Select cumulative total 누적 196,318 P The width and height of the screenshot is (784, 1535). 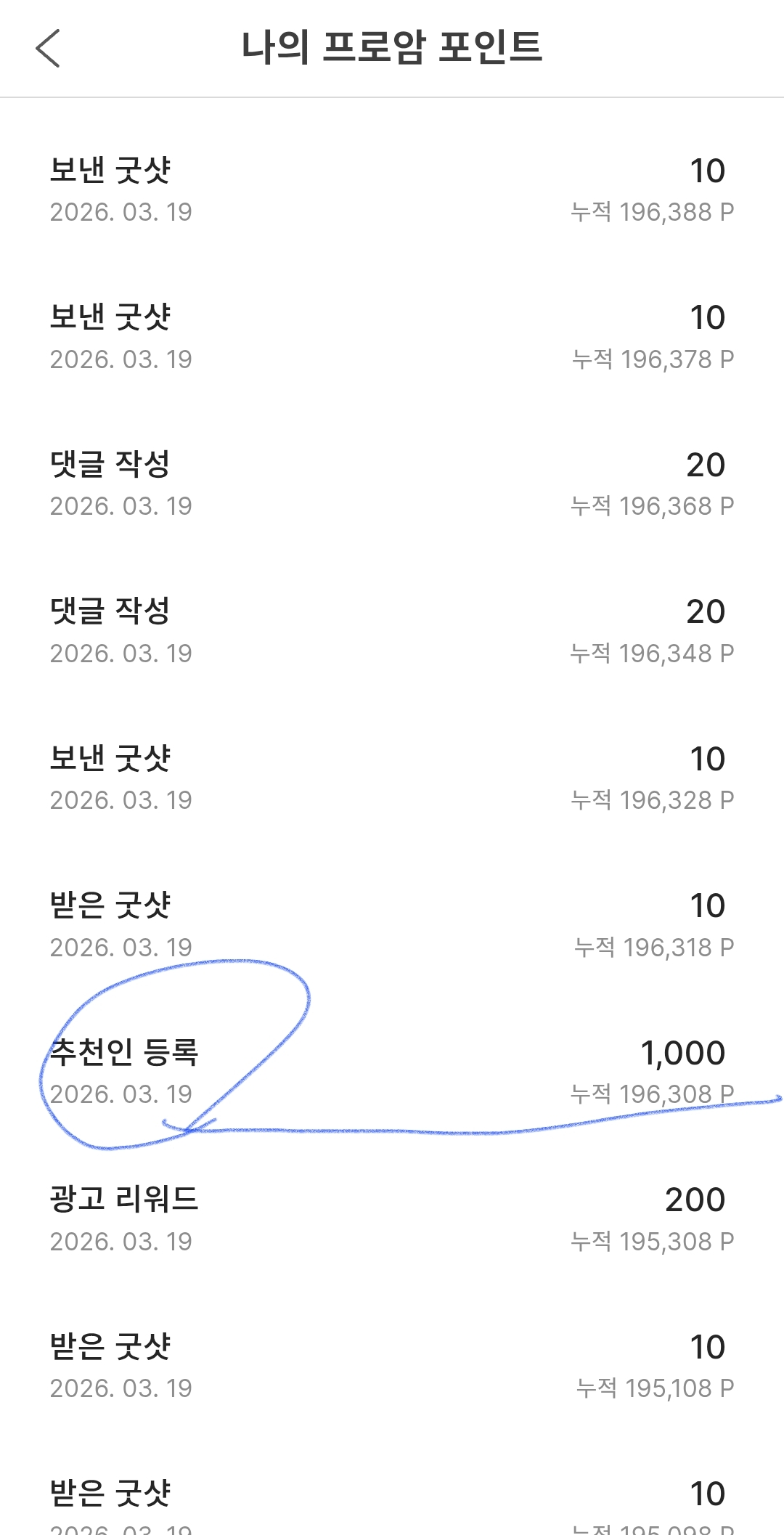coord(653,948)
